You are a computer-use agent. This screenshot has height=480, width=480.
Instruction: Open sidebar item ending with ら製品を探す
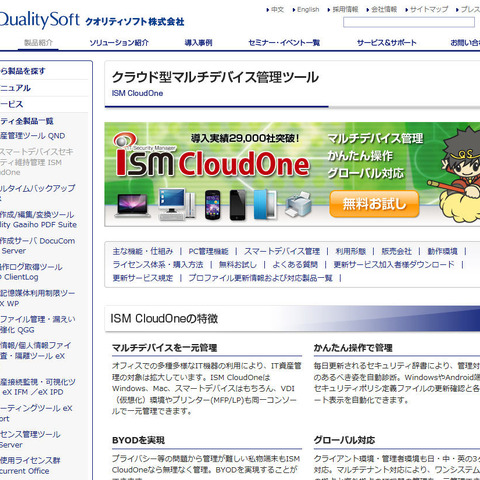click(23, 71)
